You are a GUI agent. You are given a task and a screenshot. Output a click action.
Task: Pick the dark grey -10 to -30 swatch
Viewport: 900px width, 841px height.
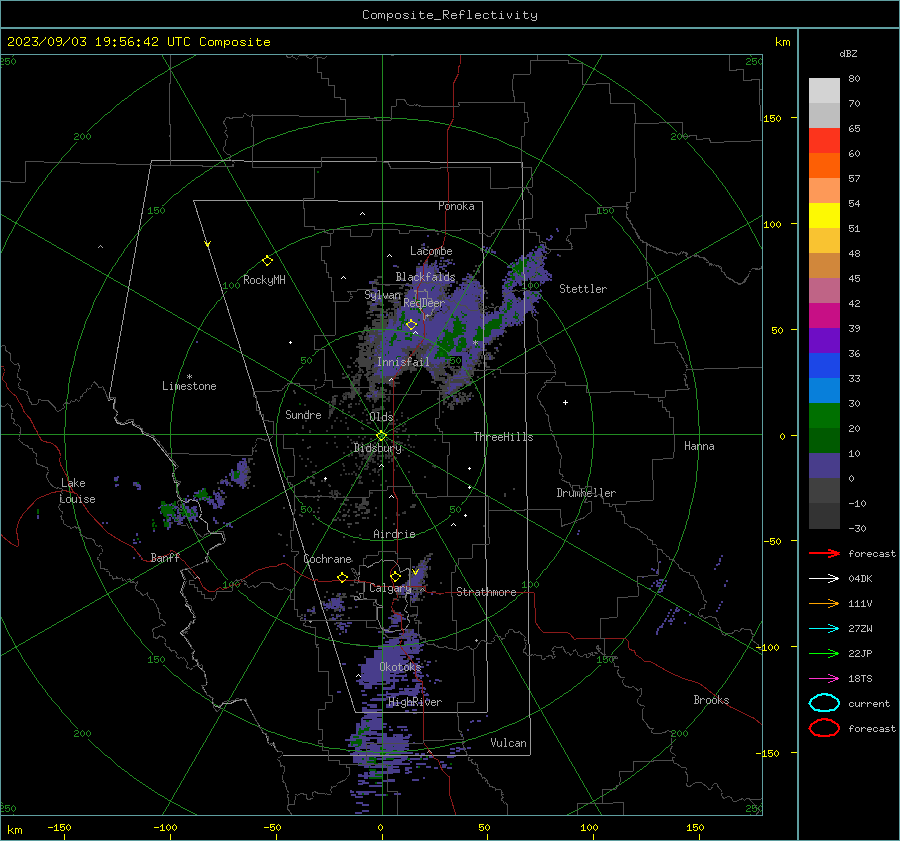(x=824, y=516)
